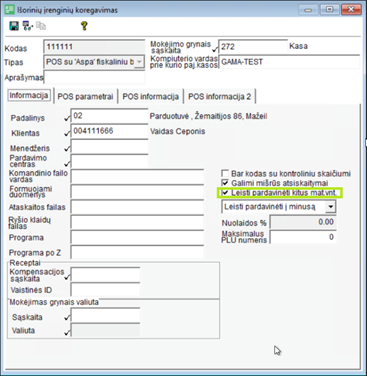Click the Ataskaitos failas input field
Screen dimensions: 367x376
[137, 207]
